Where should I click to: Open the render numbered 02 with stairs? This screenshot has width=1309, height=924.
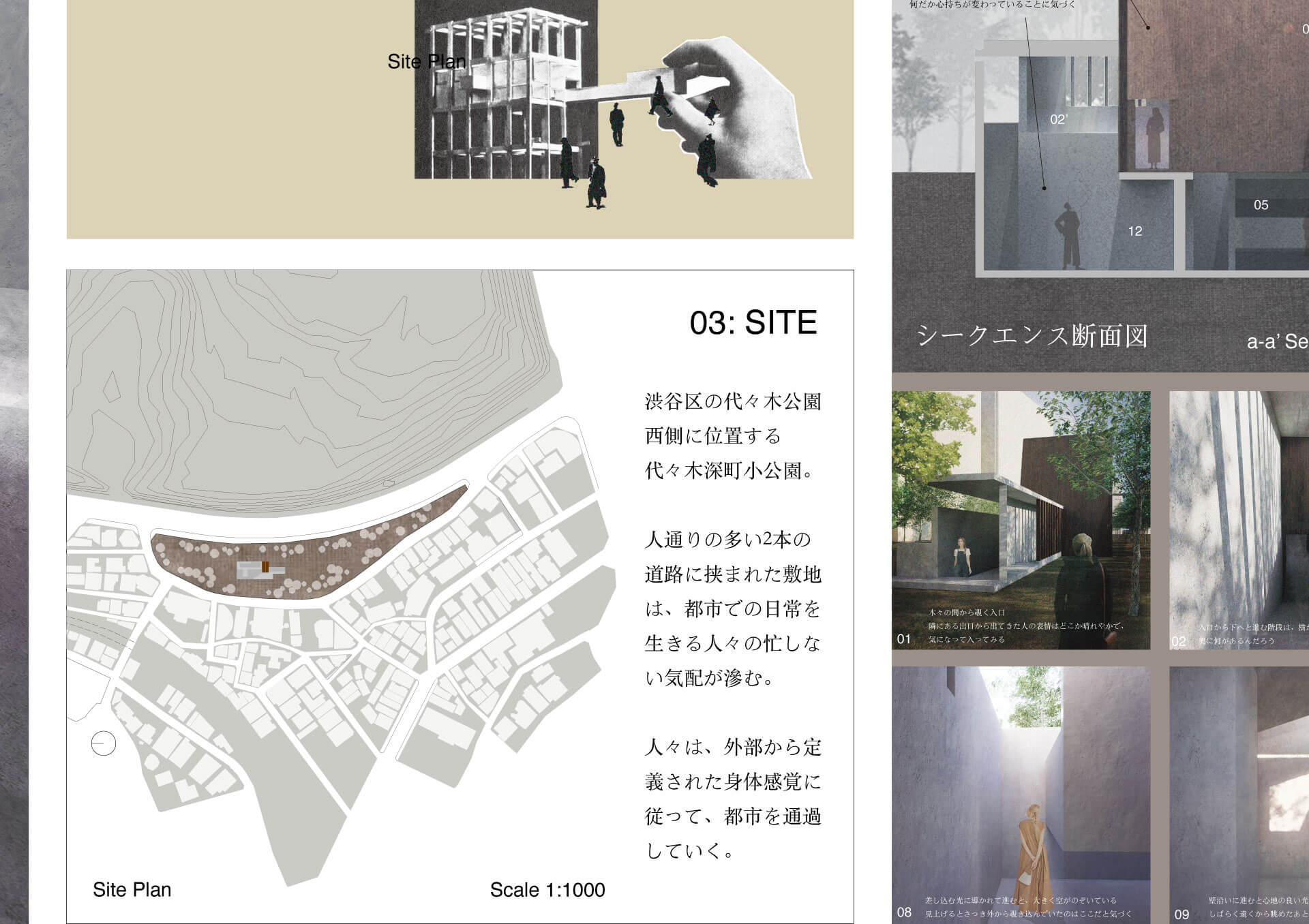(x=1241, y=518)
